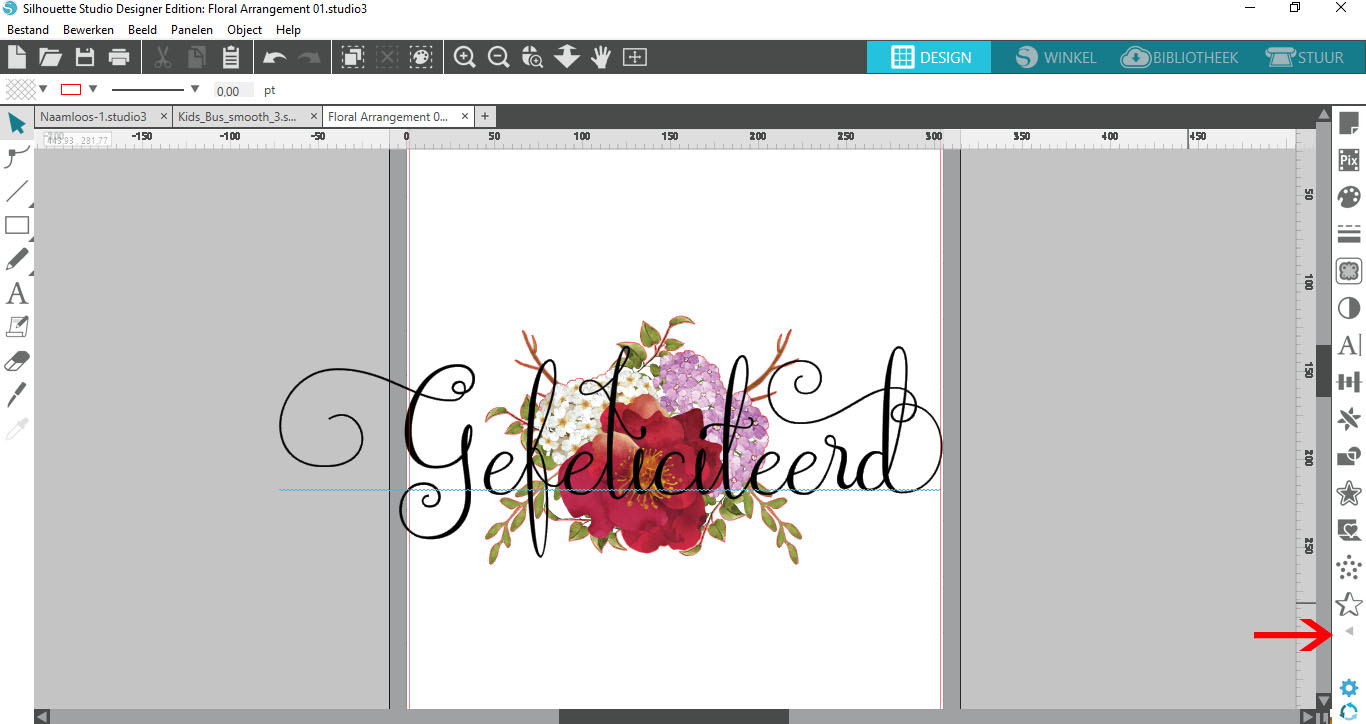The image size is (1366, 724).
Task: Switch to the Kids_Bus_smooth_3 tab
Action: click(x=238, y=117)
